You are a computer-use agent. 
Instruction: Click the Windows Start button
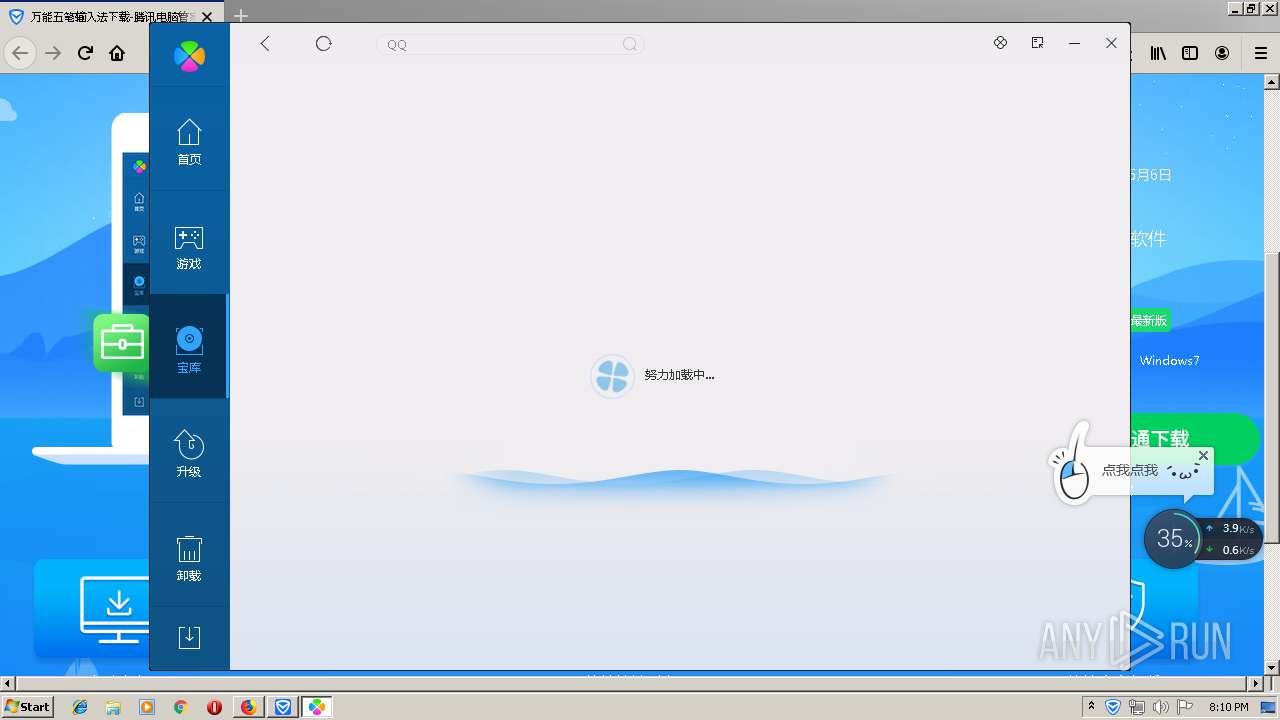click(x=28, y=706)
